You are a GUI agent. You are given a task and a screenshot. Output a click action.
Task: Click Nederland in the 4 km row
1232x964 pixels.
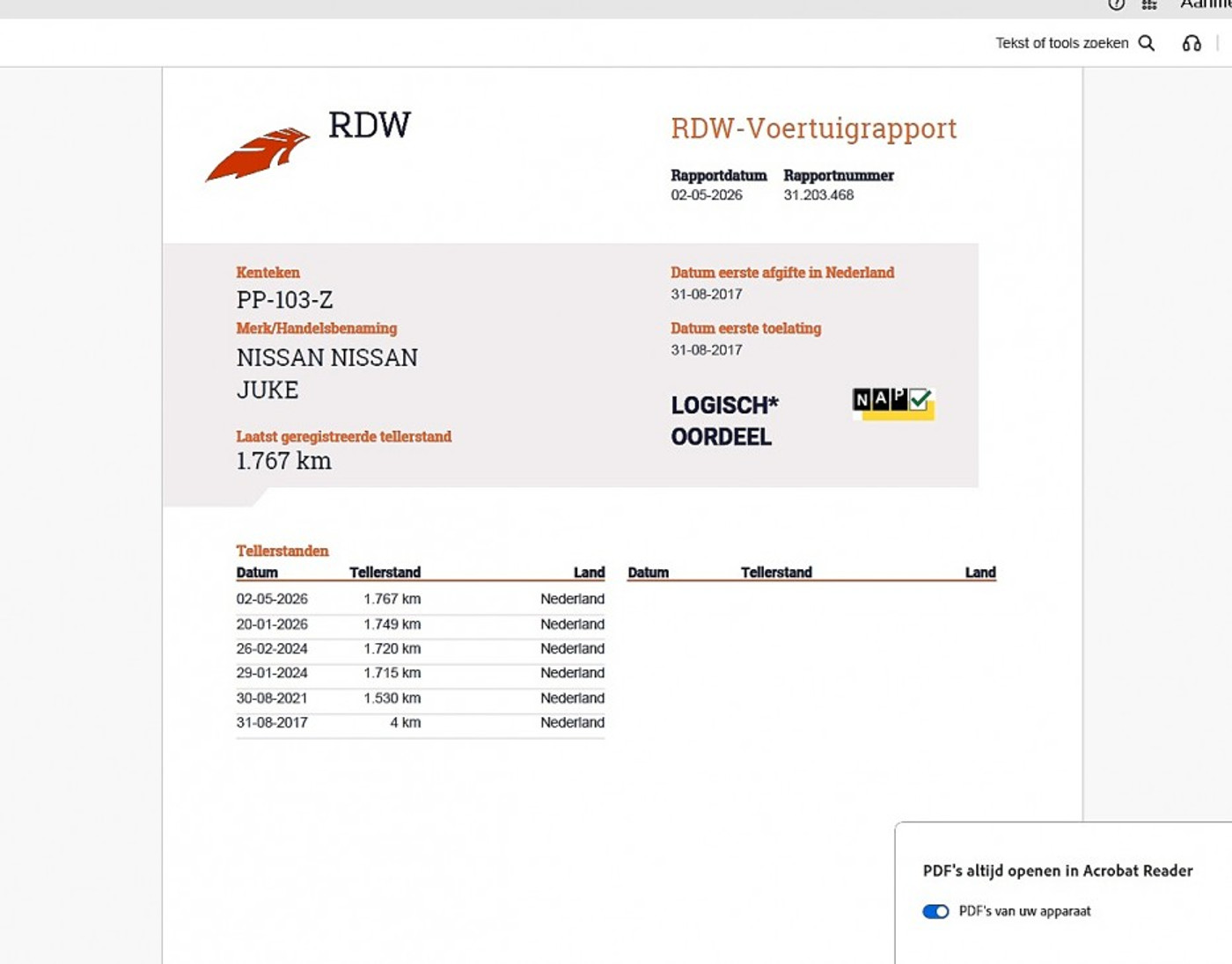(572, 723)
